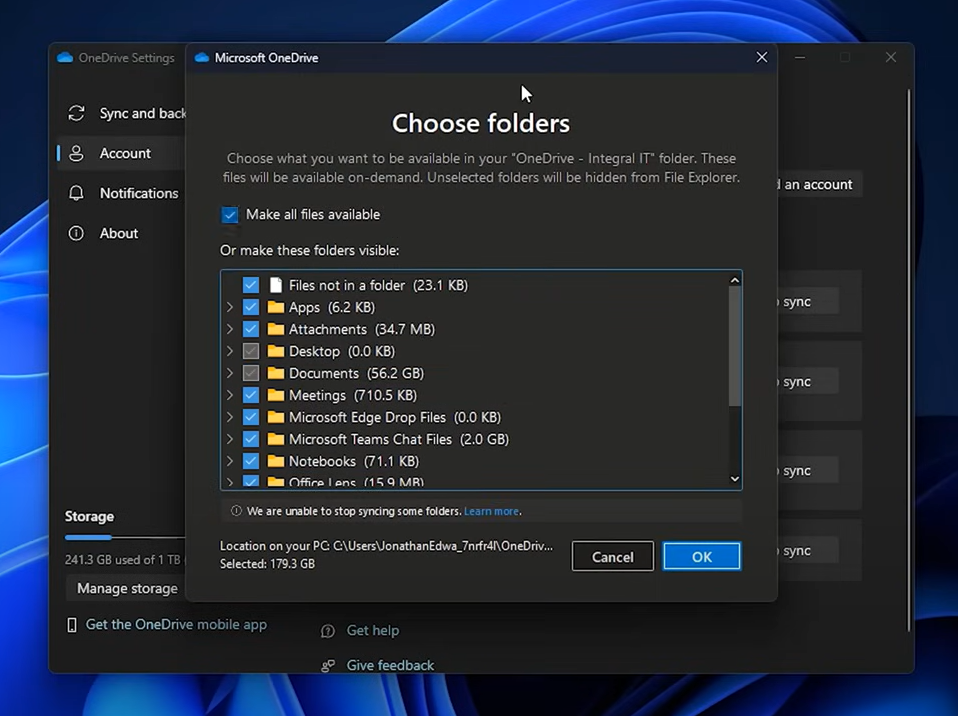958x716 pixels.
Task: Click the Storage usage progress bar
Action: pyautogui.click(x=125, y=538)
